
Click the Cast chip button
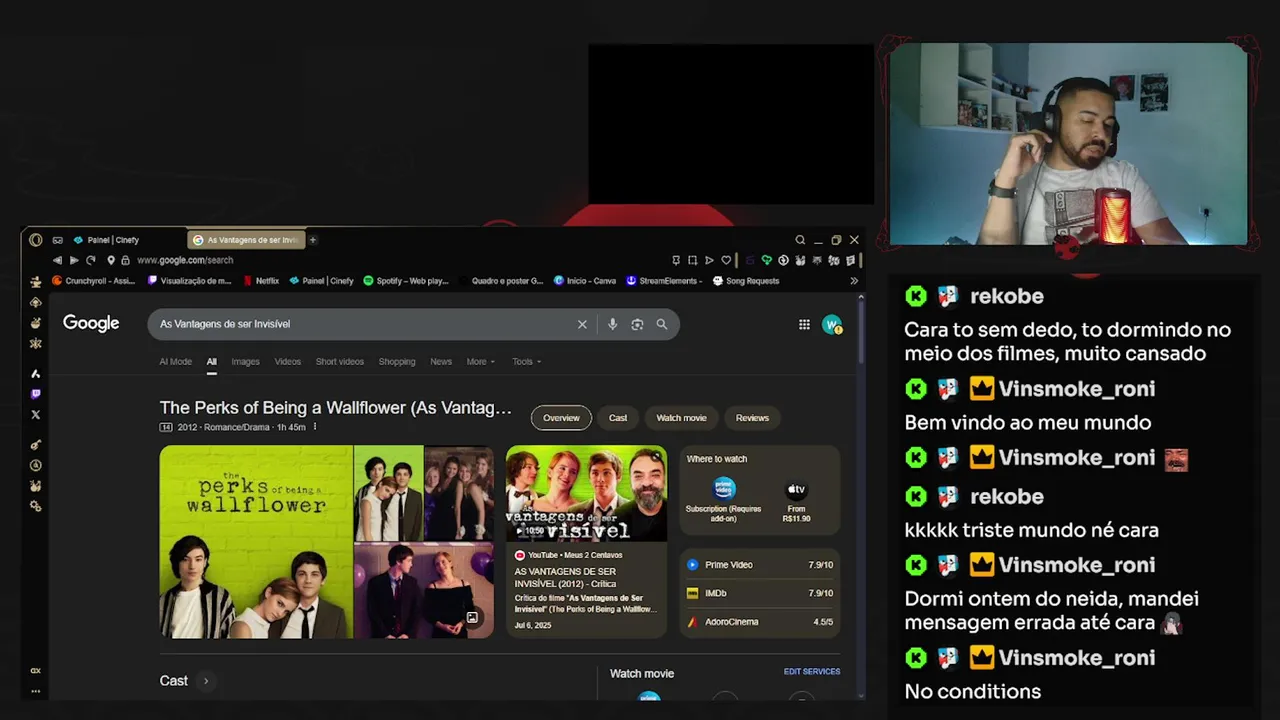click(x=618, y=418)
